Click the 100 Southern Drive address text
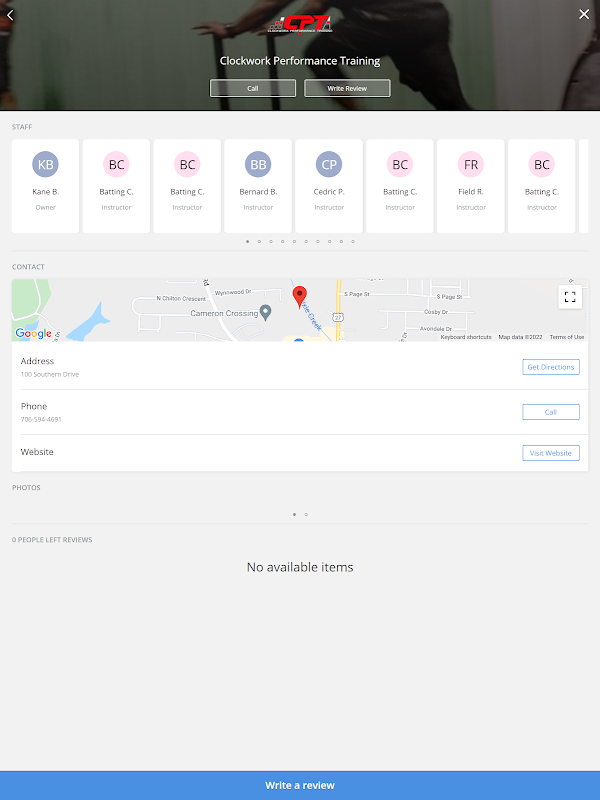The height and width of the screenshot is (800, 600). point(49,374)
